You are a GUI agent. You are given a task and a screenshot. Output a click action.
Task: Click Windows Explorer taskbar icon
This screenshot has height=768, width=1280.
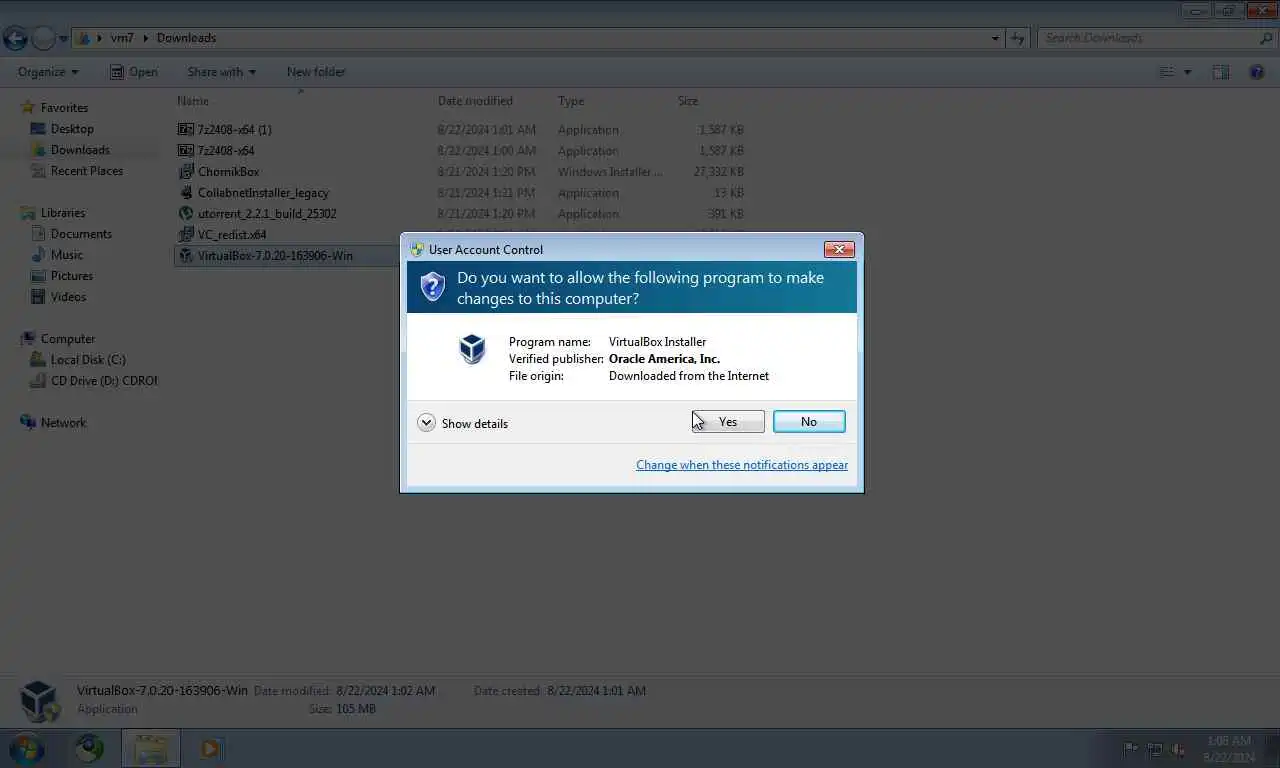tap(151, 748)
